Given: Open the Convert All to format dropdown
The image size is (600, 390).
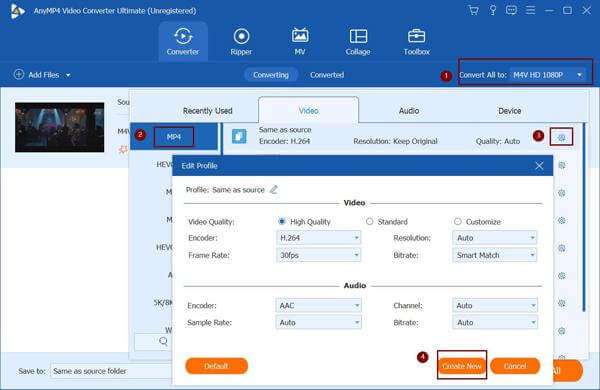Looking at the screenshot, I should click(x=547, y=75).
